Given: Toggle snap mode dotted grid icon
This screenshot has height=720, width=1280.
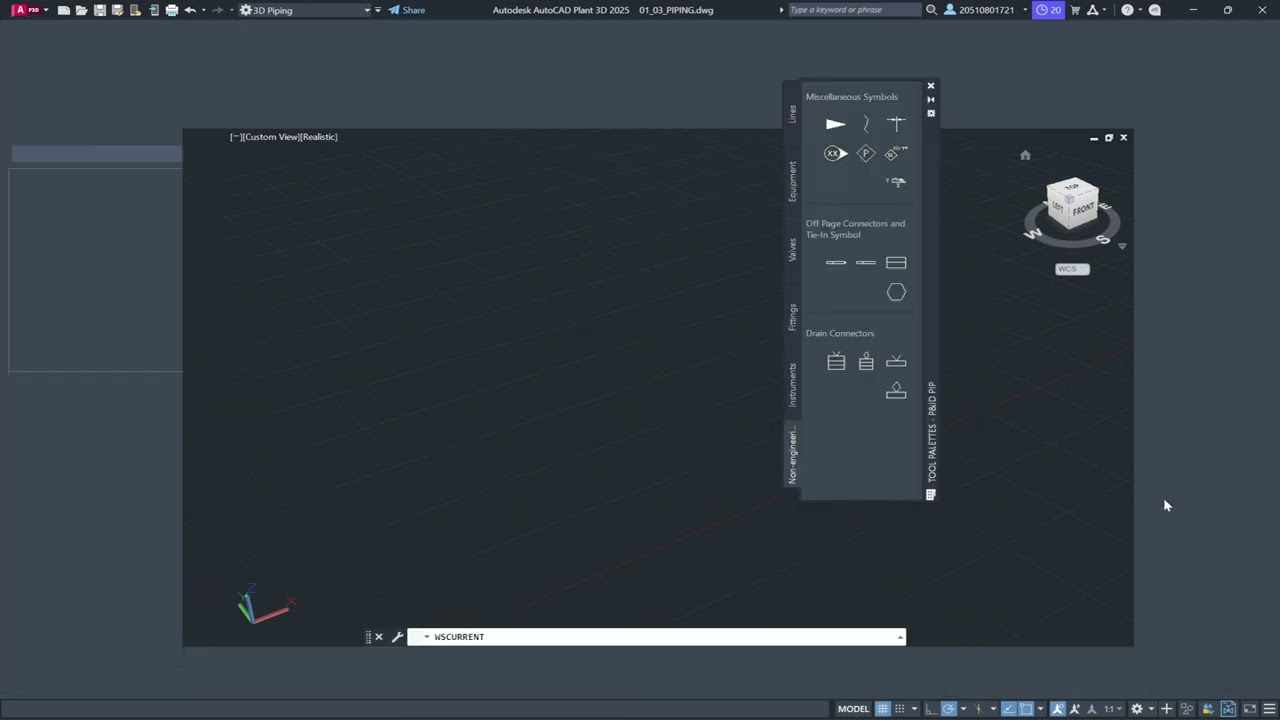Looking at the screenshot, I should (x=900, y=709).
